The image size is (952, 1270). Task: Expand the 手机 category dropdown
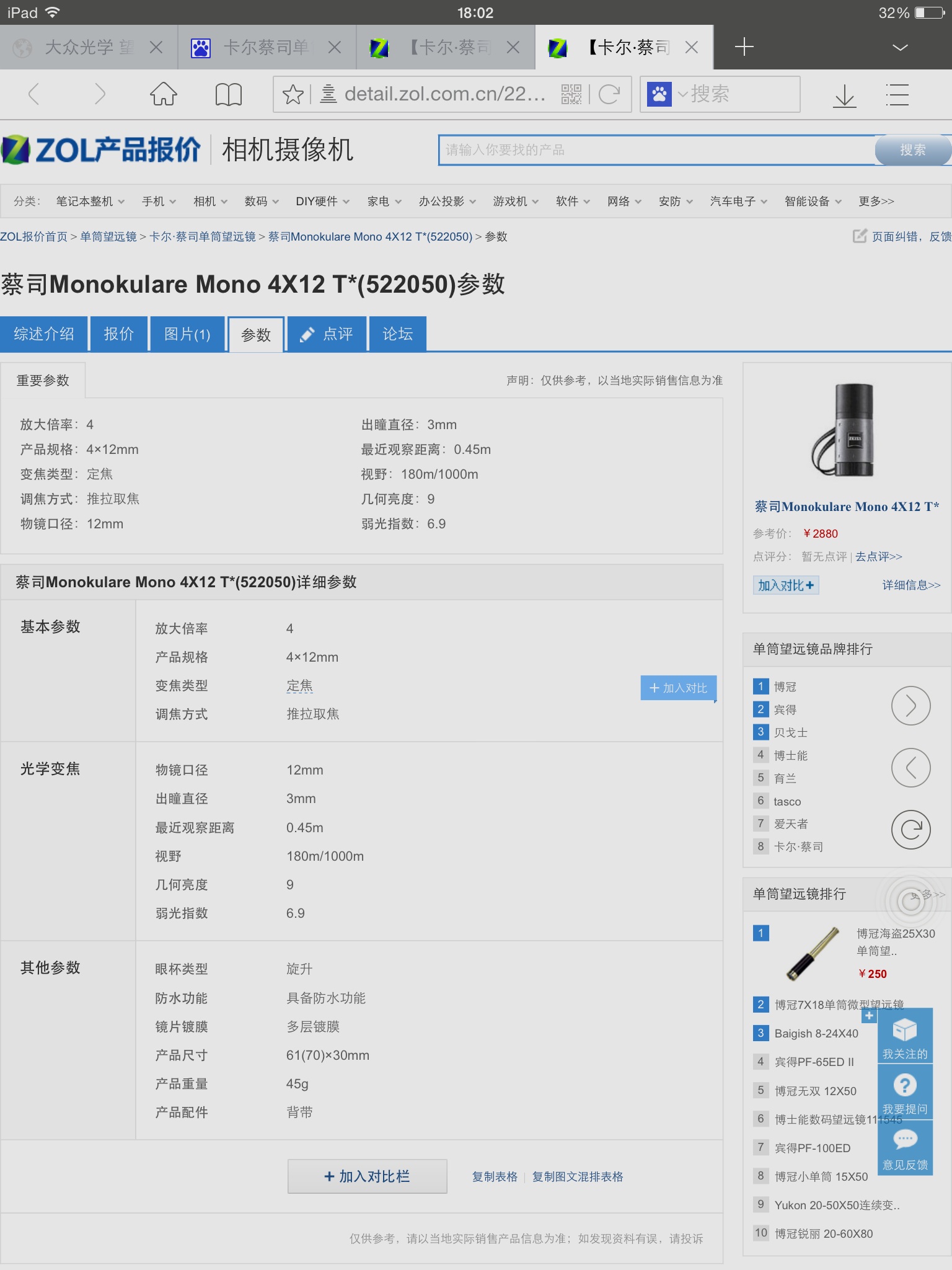(x=159, y=202)
